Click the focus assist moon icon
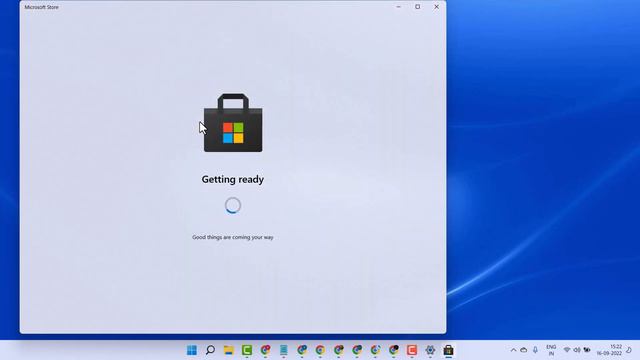 point(629,350)
